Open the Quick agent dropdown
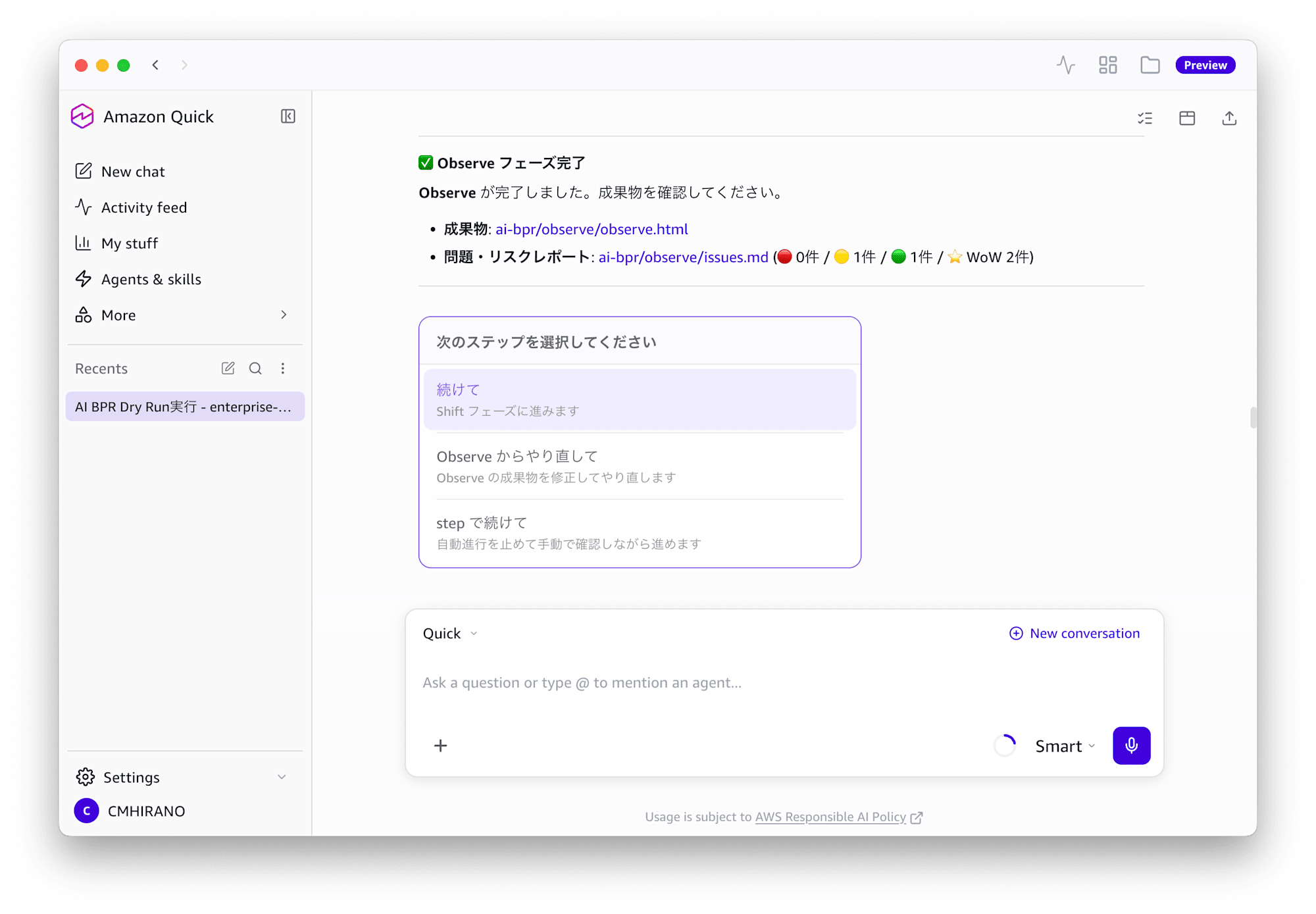This screenshot has width=1316, height=914. 450,633
